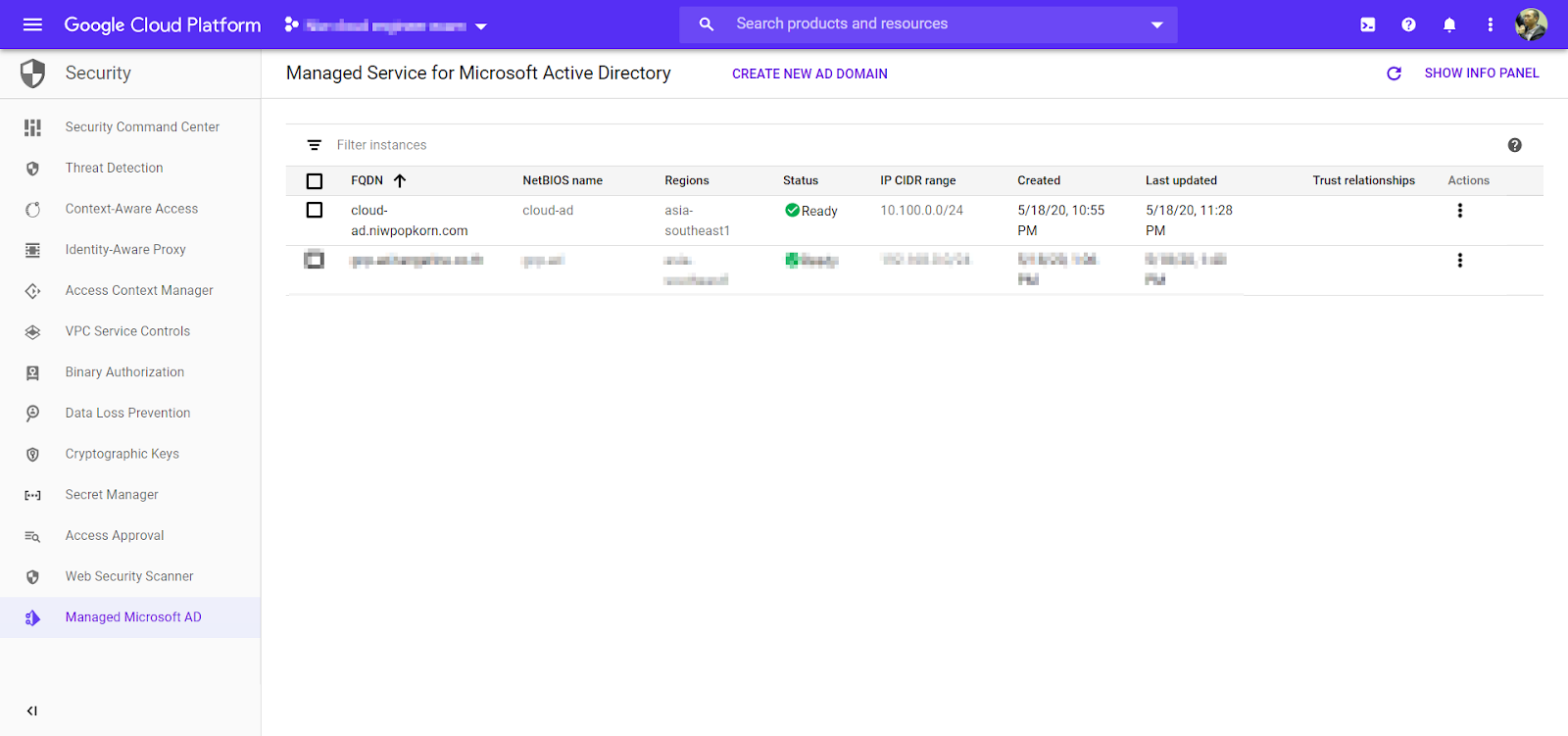Click the Regions column header
This screenshot has height=736, width=1568.
click(686, 180)
